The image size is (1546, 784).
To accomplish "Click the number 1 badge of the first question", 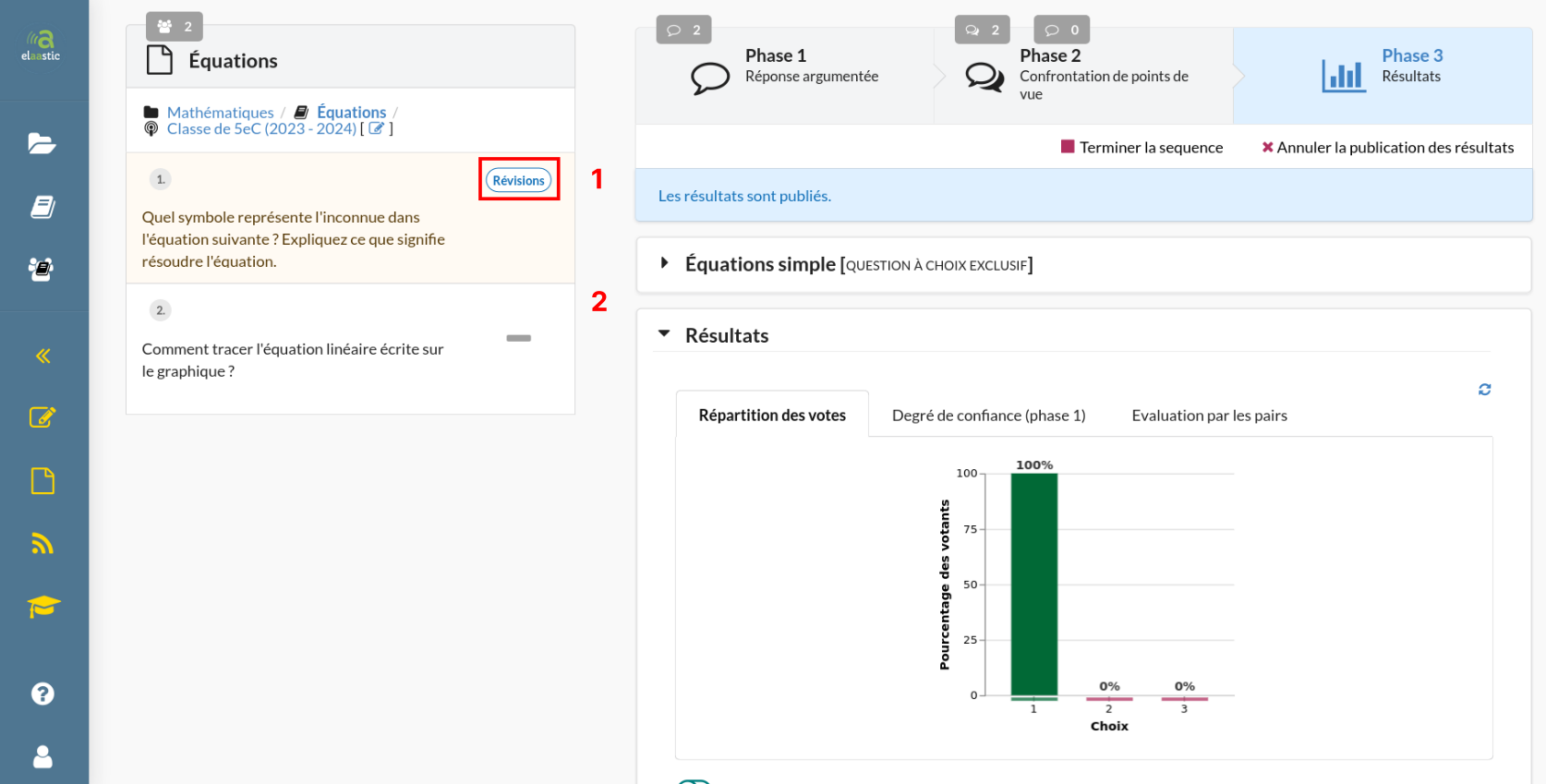I will (x=161, y=179).
